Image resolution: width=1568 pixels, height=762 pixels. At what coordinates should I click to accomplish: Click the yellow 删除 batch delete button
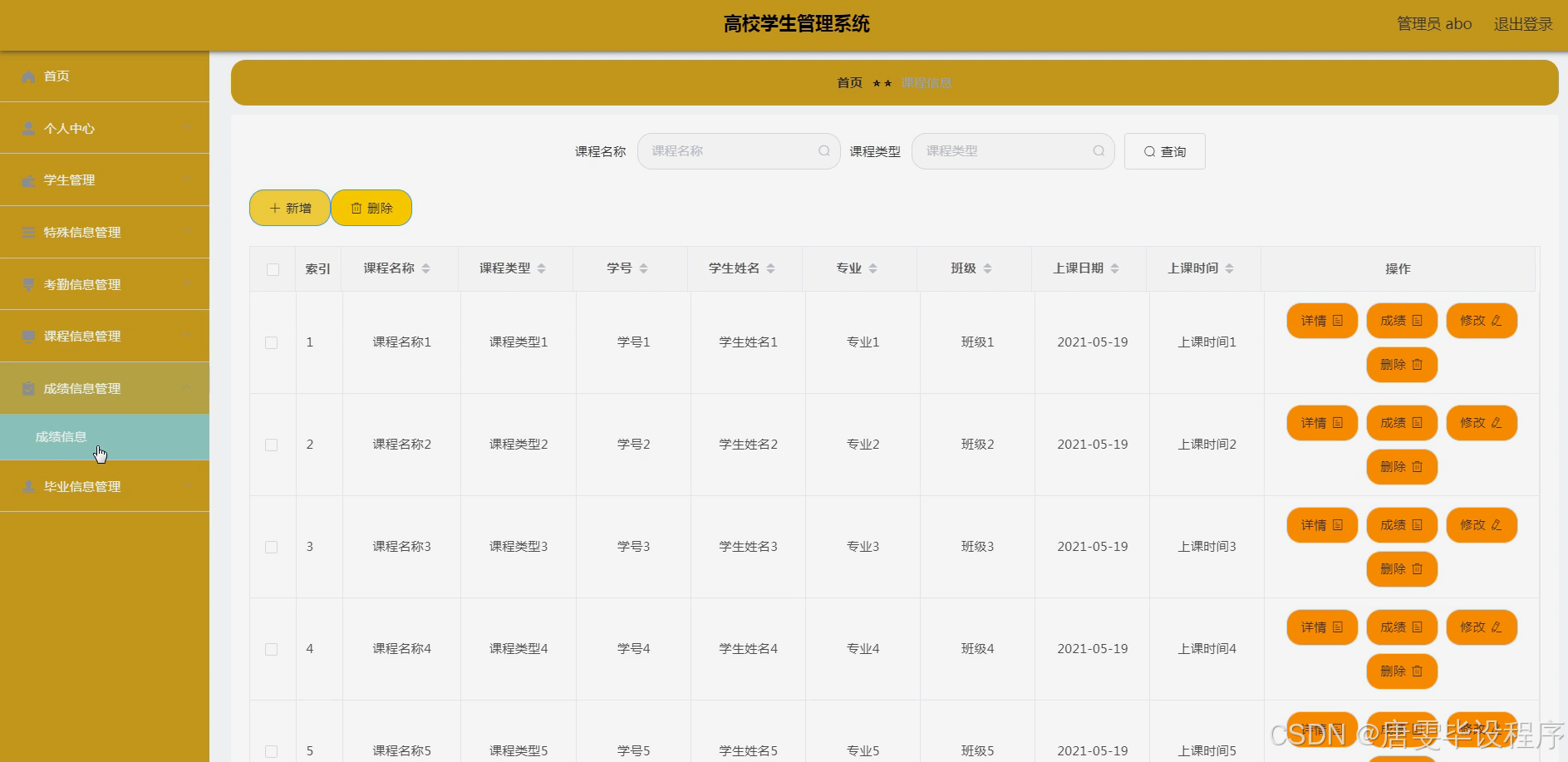(371, 208)
